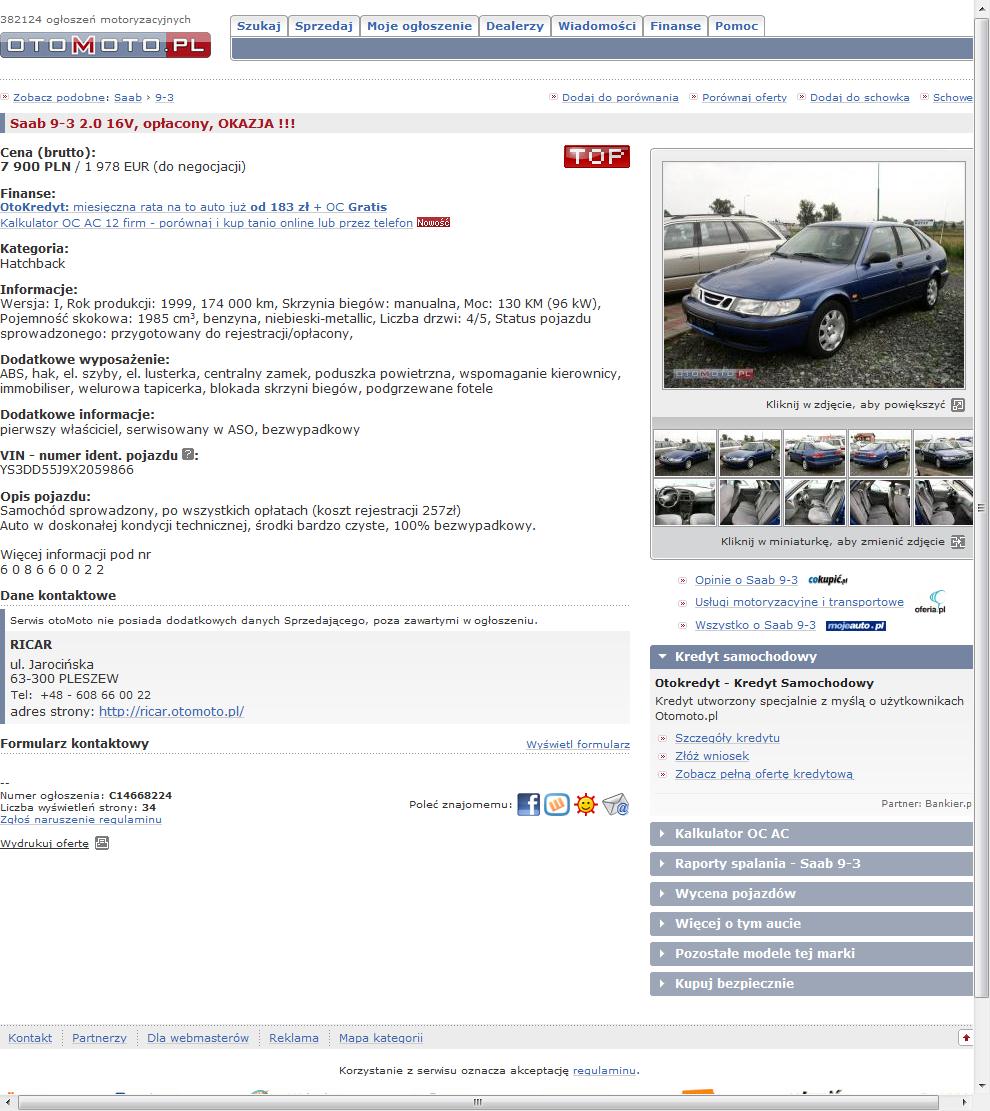This screenshot has width=990, height=1111.
Task: Open Usługi motoryzacyjne i transportowe link
Action: (x=799, y=602)
